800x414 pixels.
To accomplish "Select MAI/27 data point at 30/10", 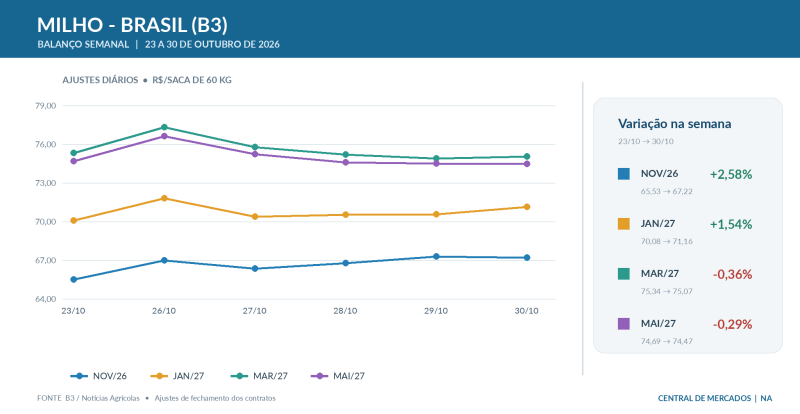I will click(527, 164).
